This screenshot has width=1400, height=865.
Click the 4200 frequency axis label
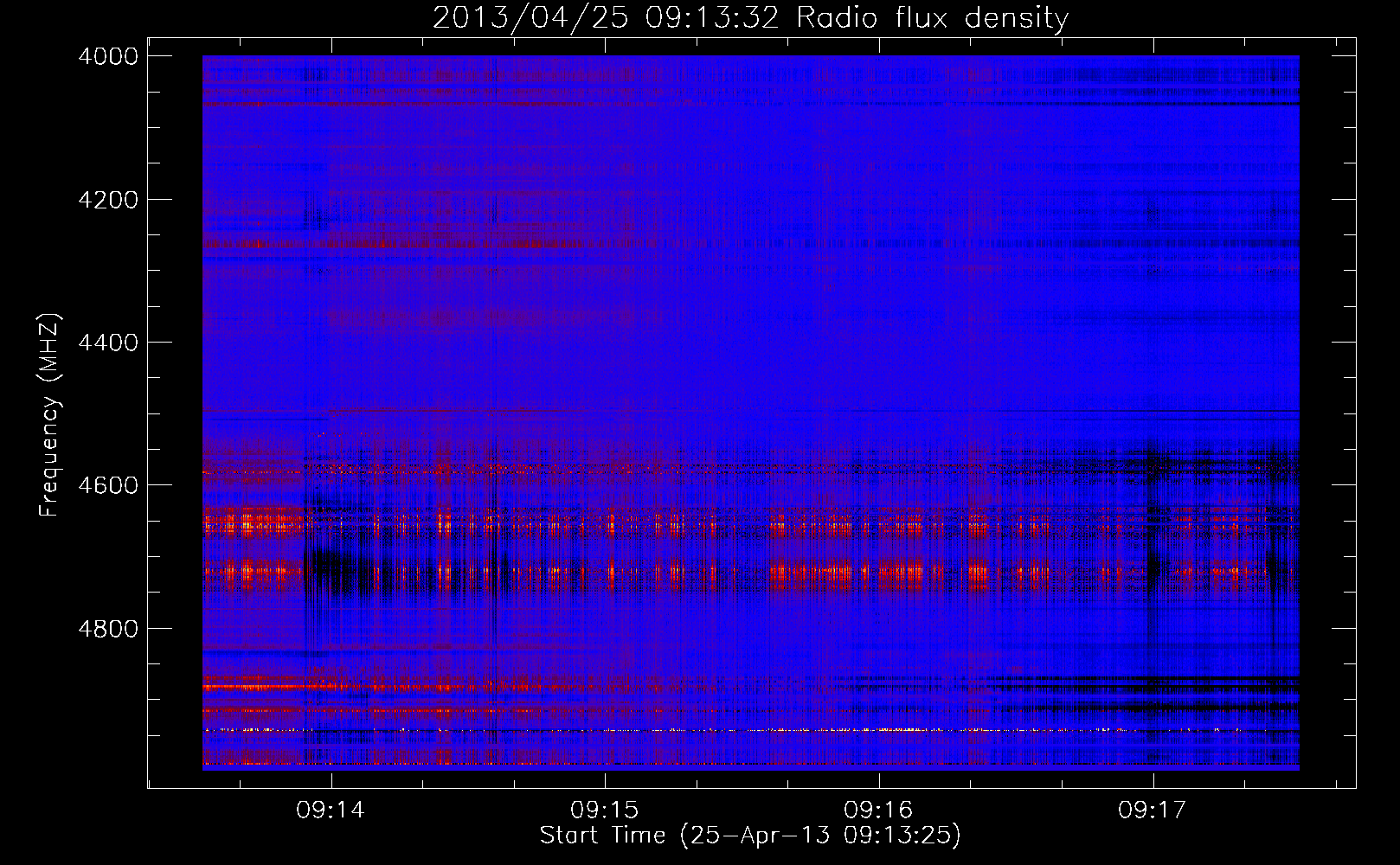pos(108,200)
